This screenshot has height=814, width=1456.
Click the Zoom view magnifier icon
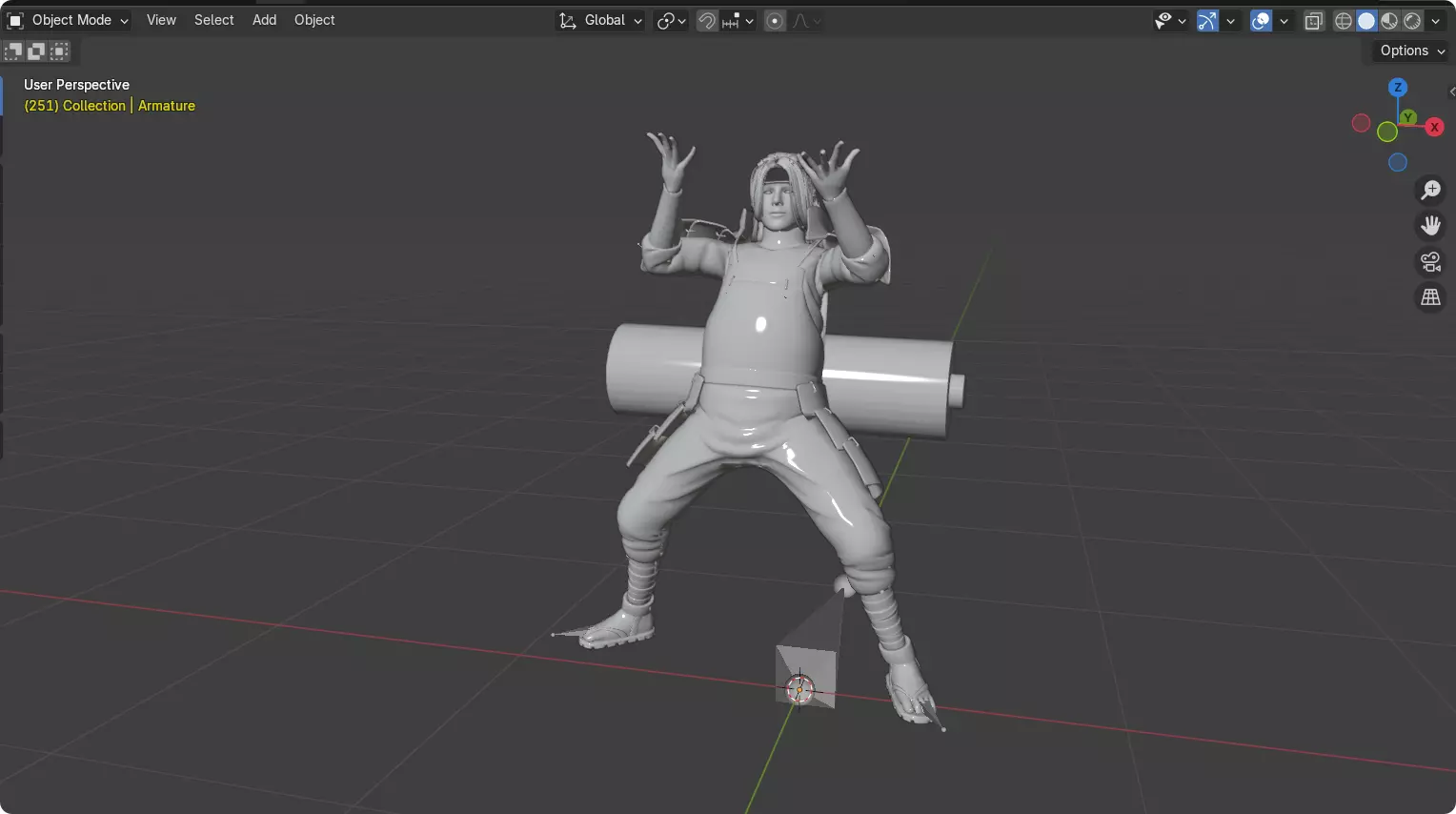1430,190
